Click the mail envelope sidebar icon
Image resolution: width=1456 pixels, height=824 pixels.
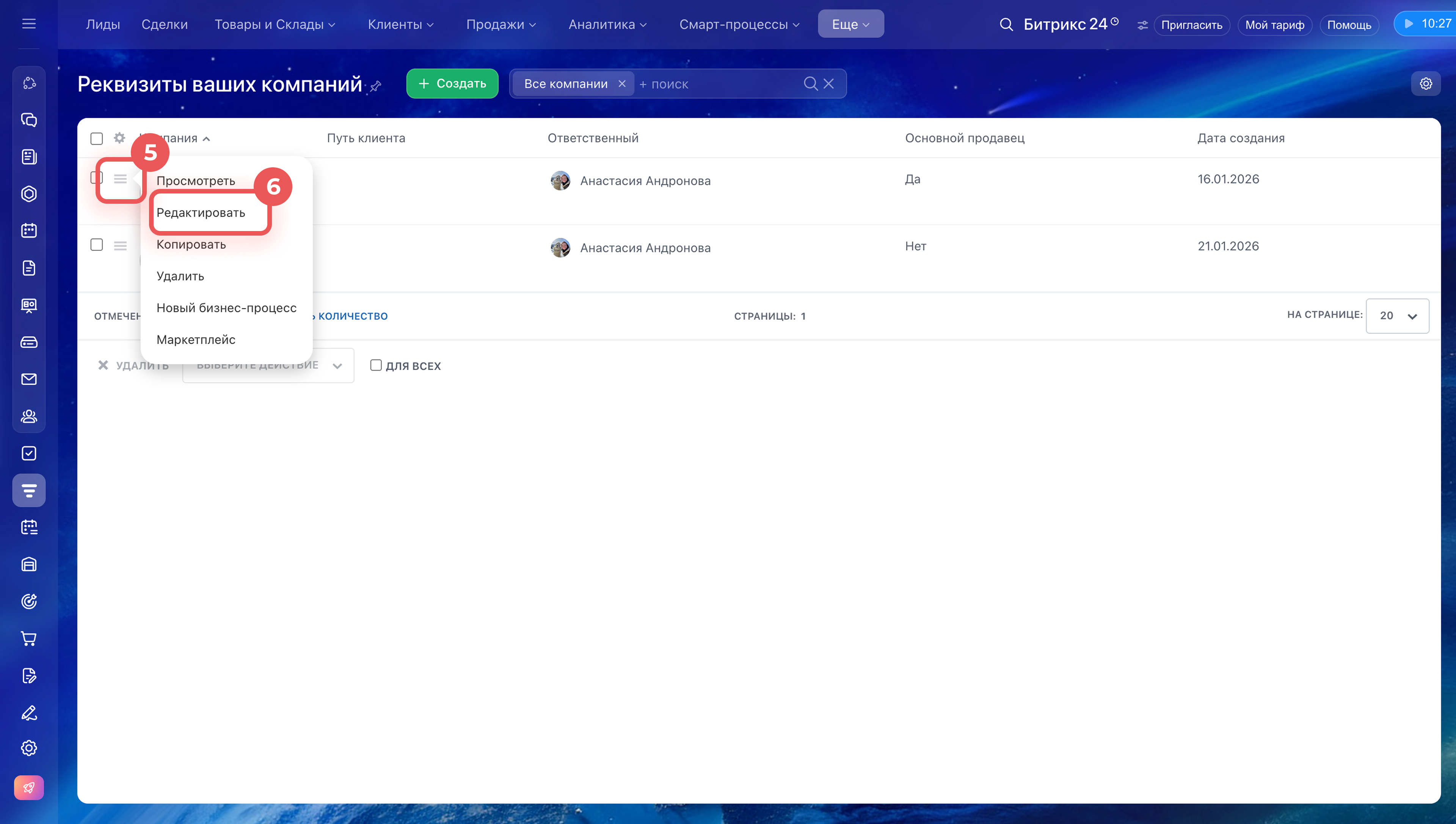(29, 379)
